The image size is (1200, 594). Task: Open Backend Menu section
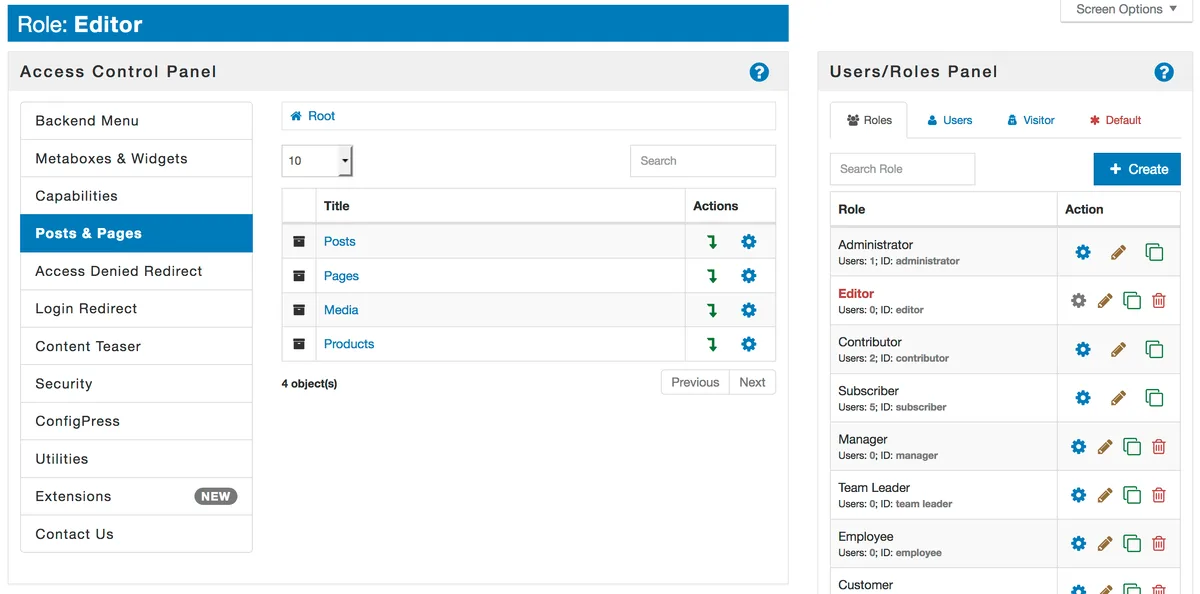click(136, 121)
